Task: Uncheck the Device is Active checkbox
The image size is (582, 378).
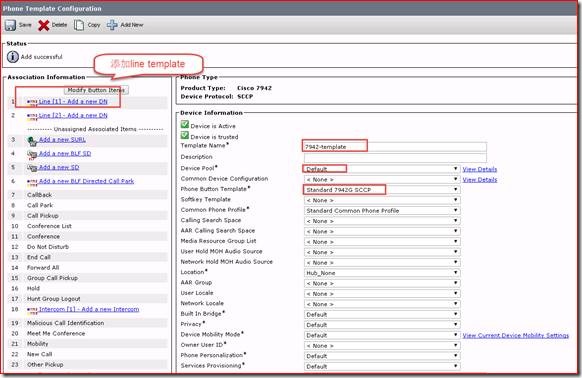Action: pos(184,124)
